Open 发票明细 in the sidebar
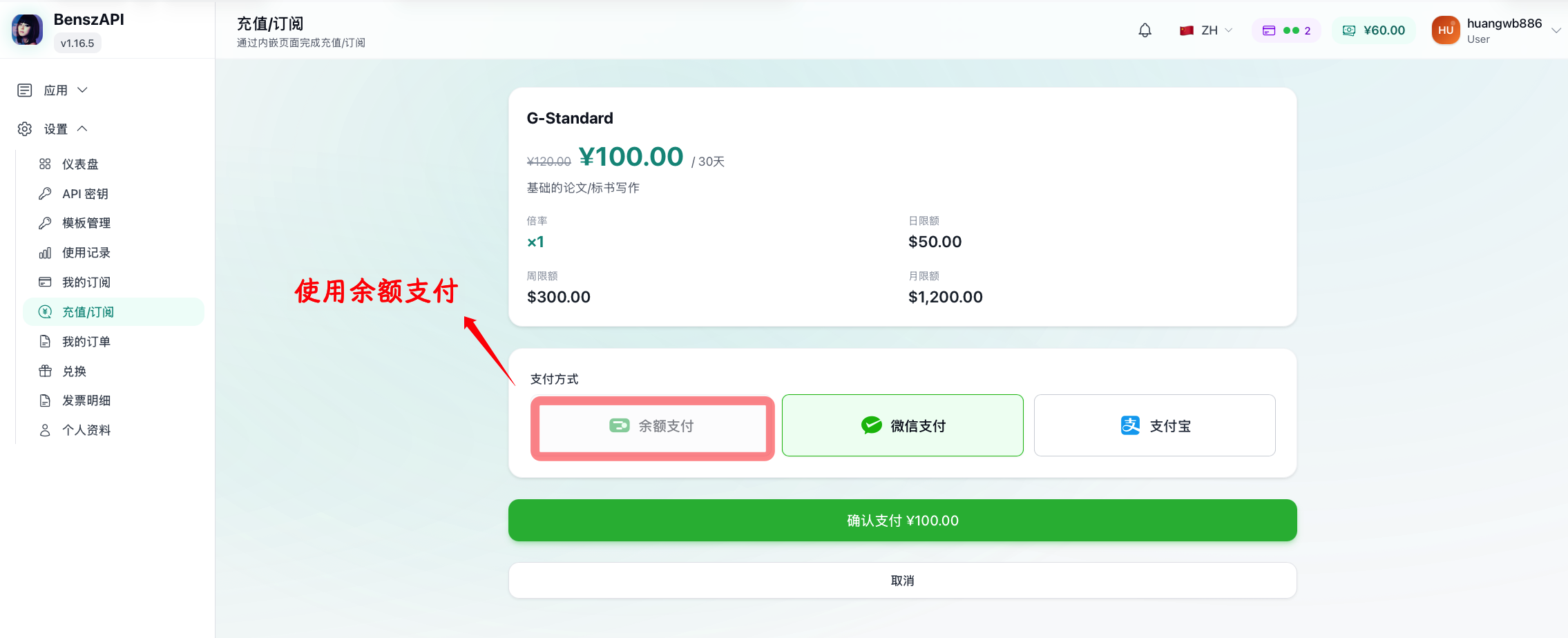 click(114, 400)
